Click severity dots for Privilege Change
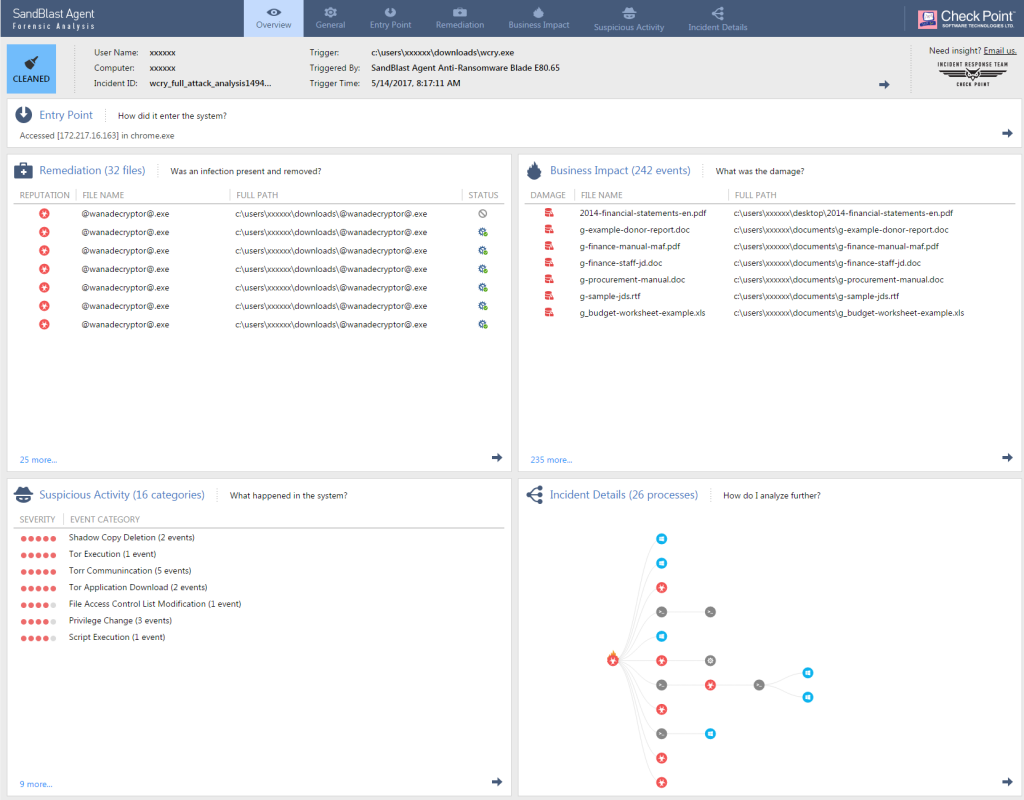 pyautogui.click(x=38, y=622)
